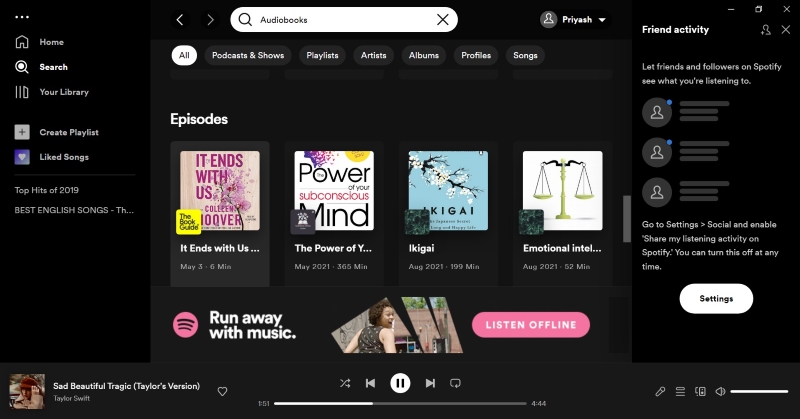The width and height of the screenshot is (800, 419).
Task: Select the All filter chip
Action: pos(184,55)
